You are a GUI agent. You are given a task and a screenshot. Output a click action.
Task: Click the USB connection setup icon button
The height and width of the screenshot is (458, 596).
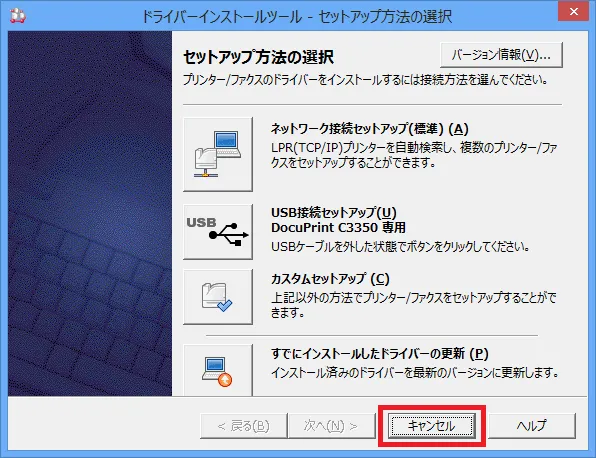click(218, 232)
